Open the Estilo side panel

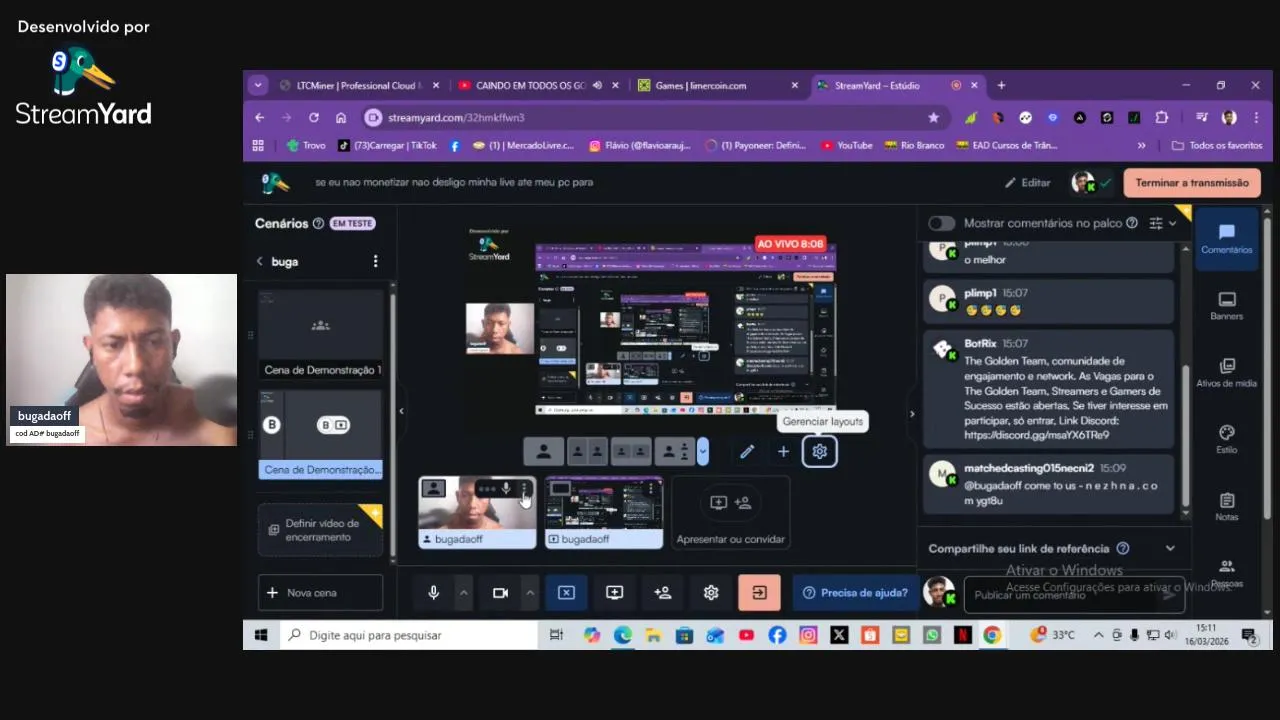click(x=1226, y=440)
